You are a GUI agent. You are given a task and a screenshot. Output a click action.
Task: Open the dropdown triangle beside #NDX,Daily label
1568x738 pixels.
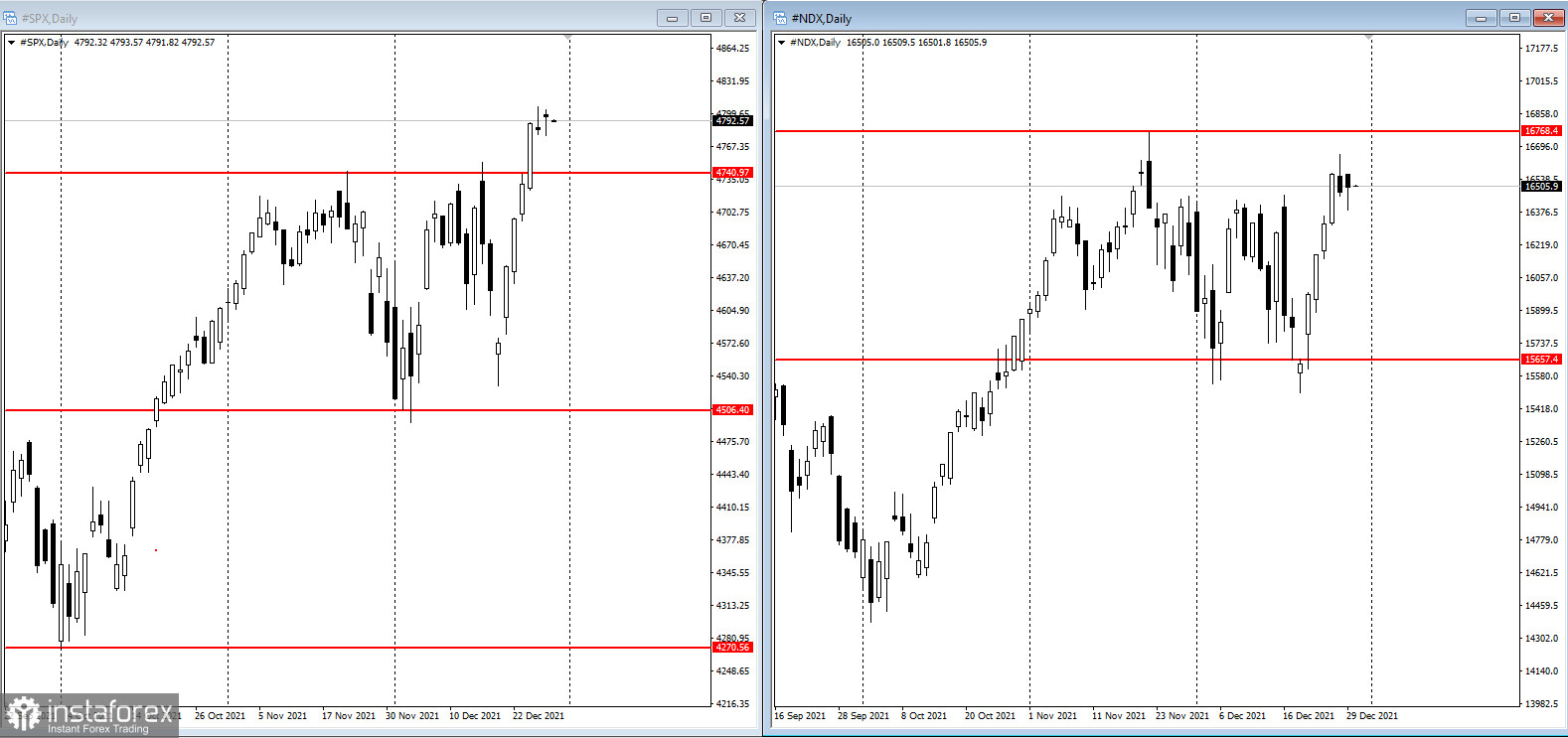coord(782,43)
